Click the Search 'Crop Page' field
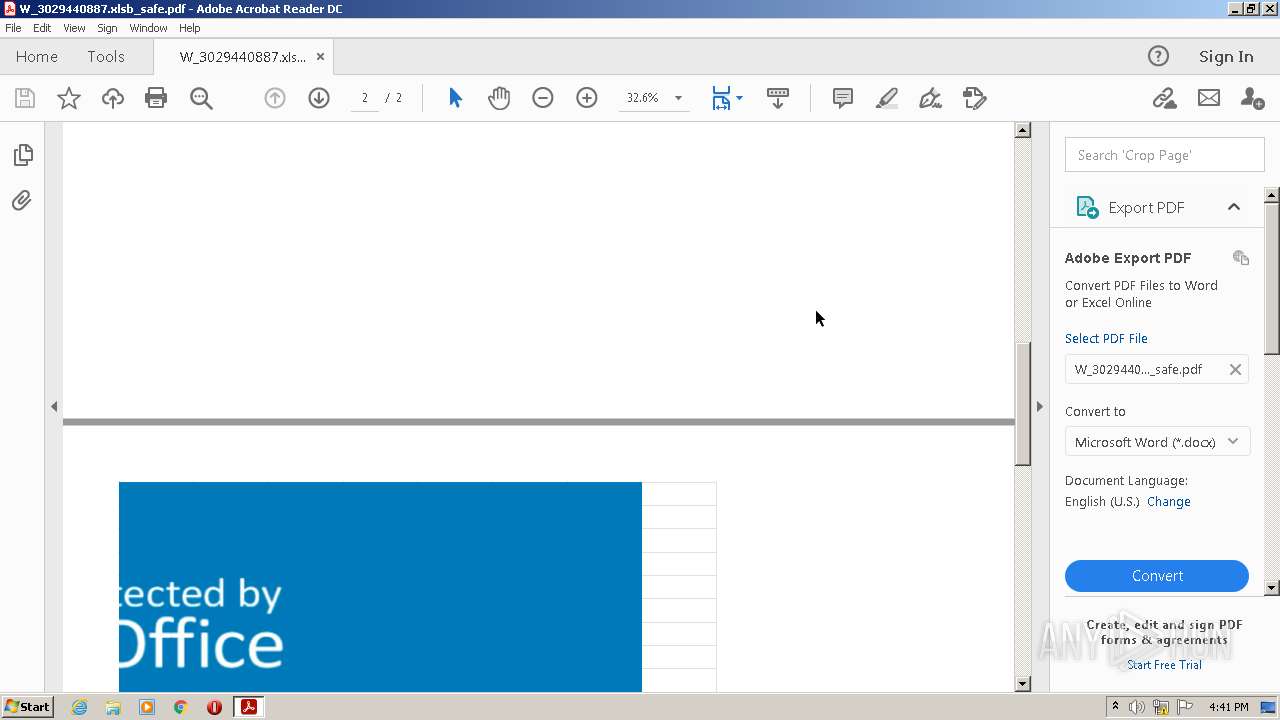This screenshot has width=1280, height=720. point(1165,155)
